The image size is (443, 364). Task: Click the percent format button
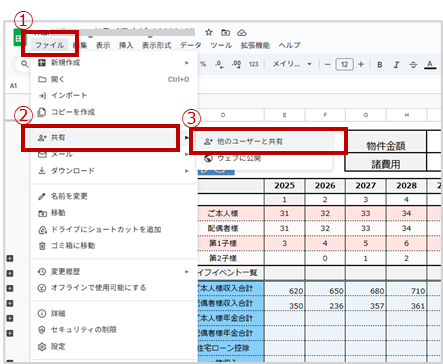[x=203, y=64]
